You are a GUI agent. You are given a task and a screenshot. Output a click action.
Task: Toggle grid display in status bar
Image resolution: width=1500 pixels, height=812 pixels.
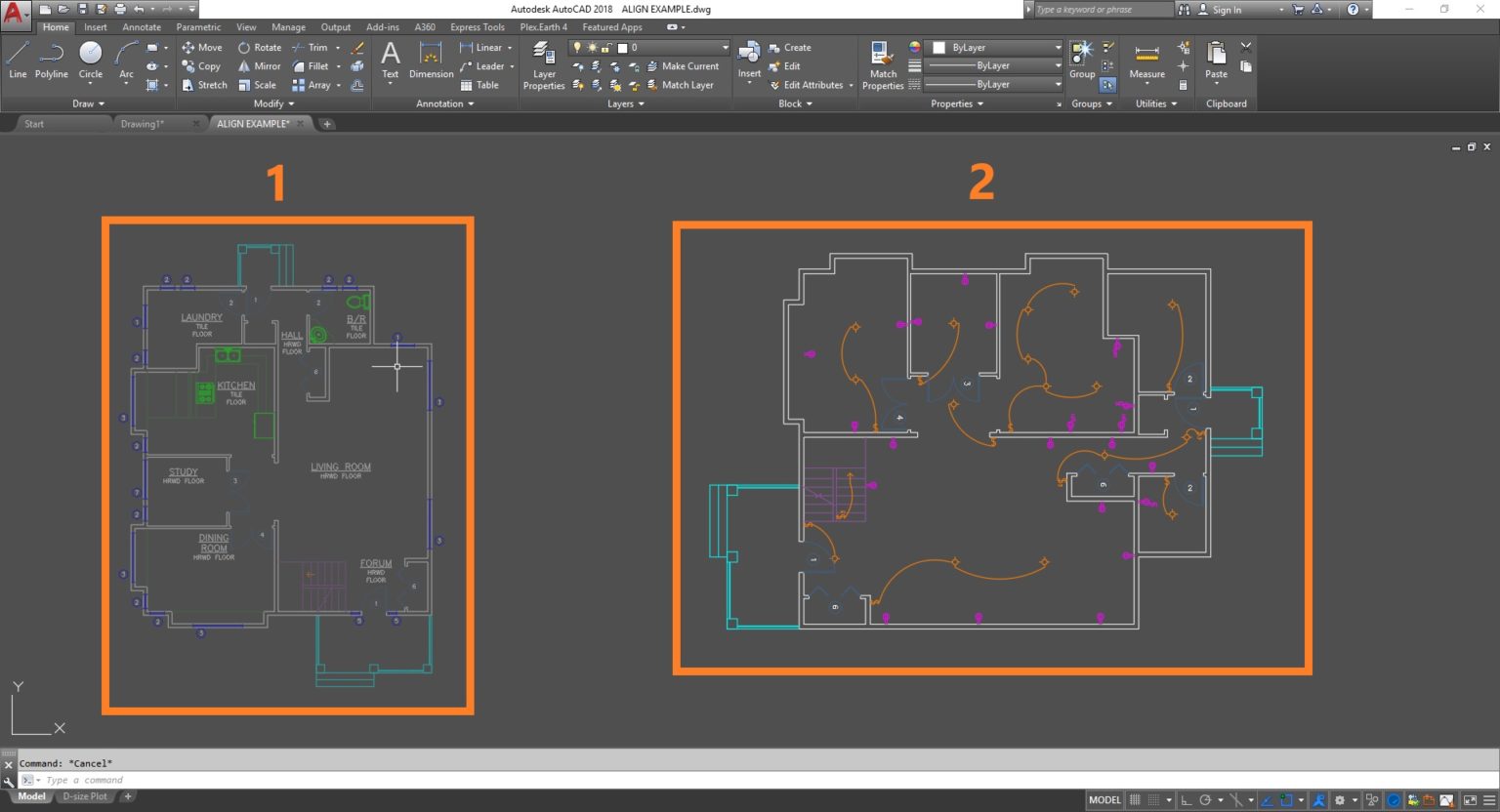pyautogui.click(x=1135, y=800)
